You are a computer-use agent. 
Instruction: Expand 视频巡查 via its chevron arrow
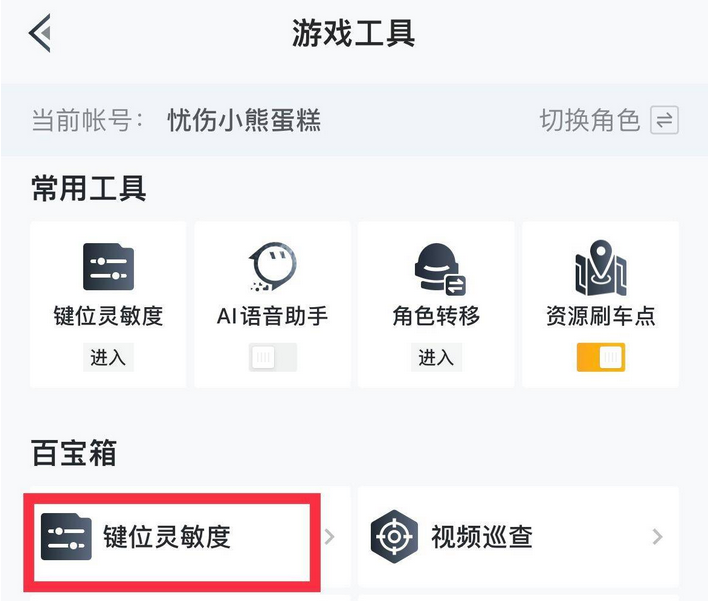pyautogui.click(x=657, y=537)
